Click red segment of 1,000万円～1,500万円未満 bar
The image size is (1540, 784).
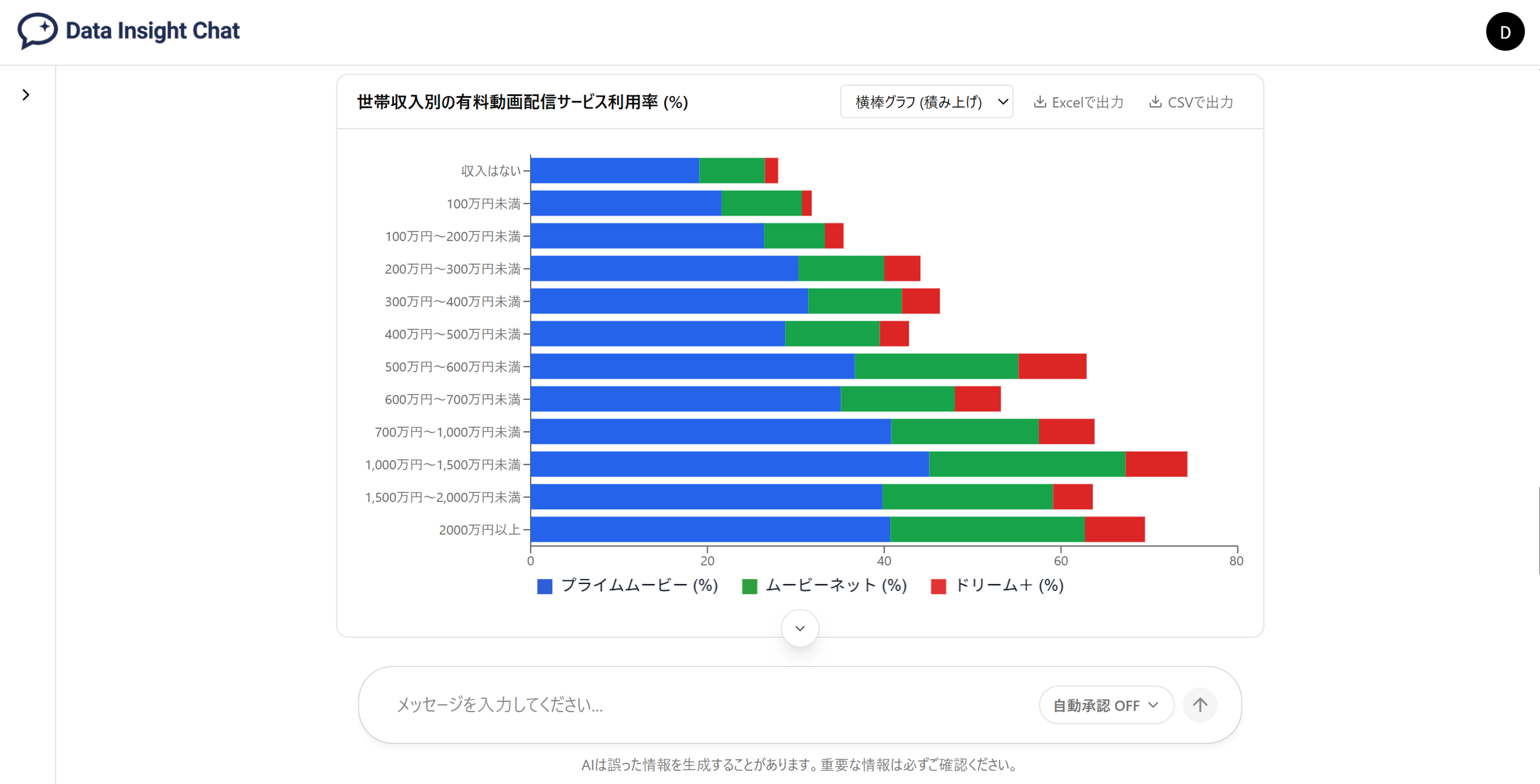(1156, 464)
